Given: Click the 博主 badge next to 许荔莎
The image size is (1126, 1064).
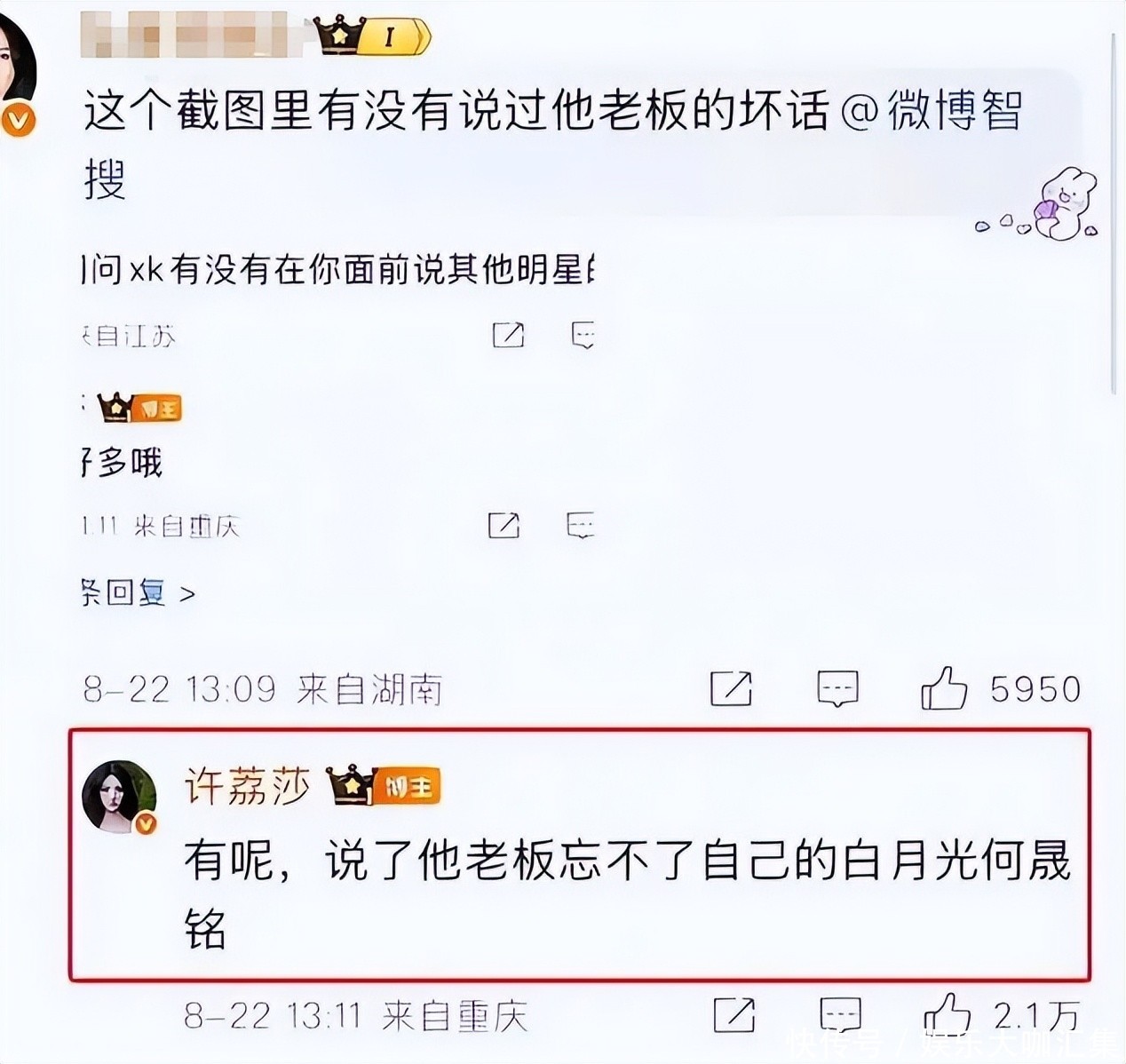Looking at the screenshot, I should [x=385, y=785].
